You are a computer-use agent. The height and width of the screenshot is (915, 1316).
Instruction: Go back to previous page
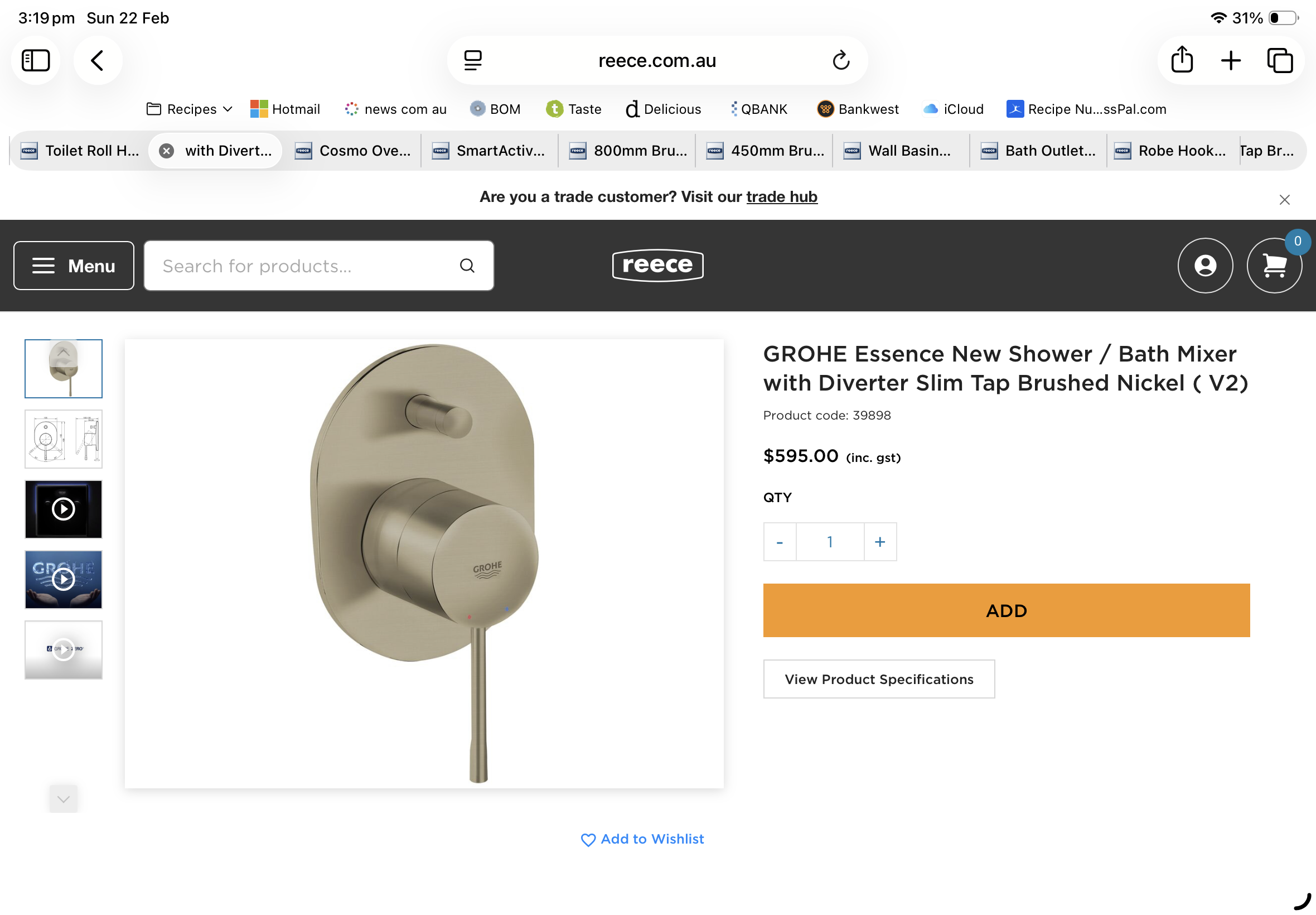coord(98,60)
